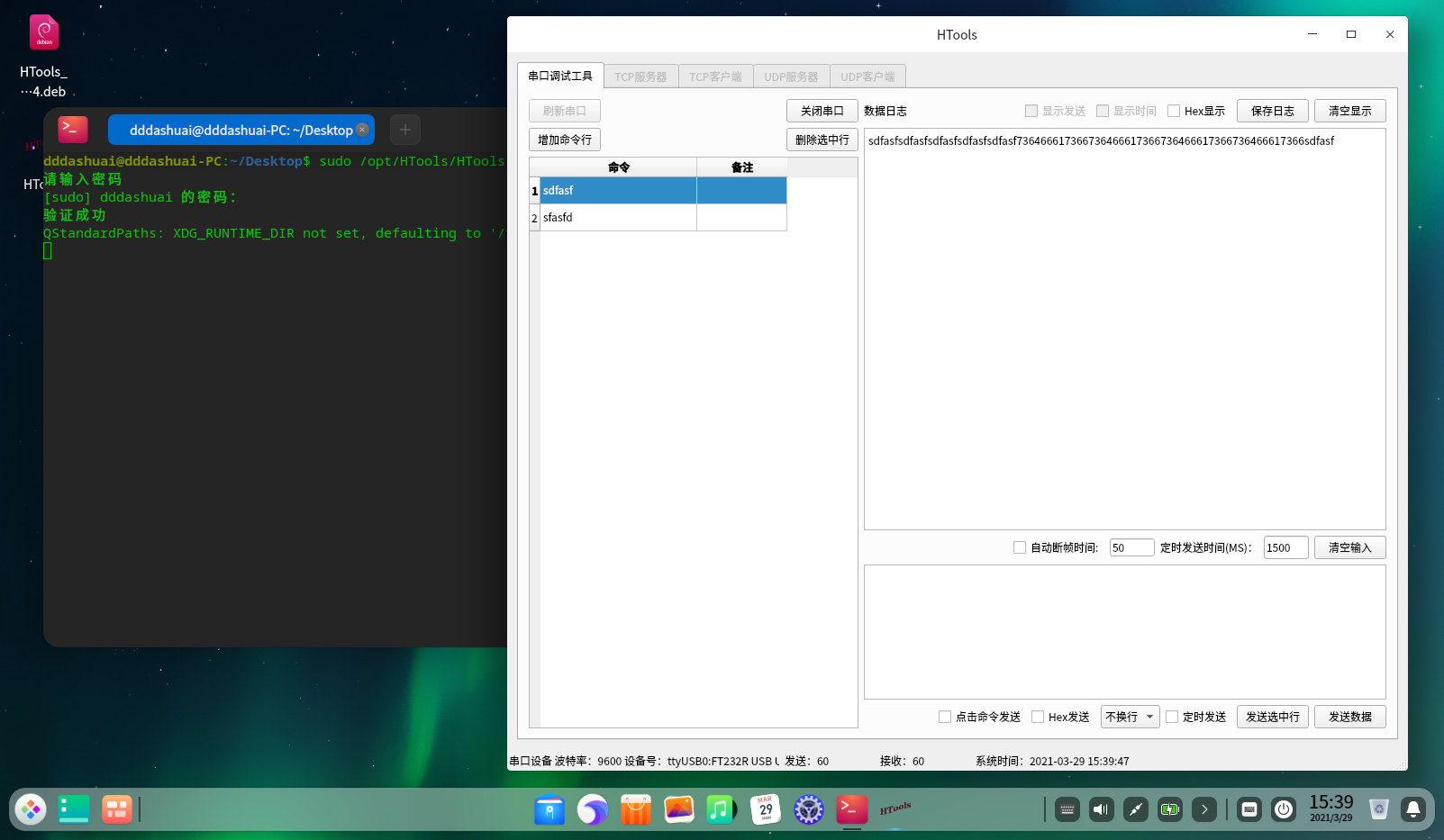Viewport: 1444px width, 840px height.
Task: Open the volume control in tray
Action: [1101, 809]
